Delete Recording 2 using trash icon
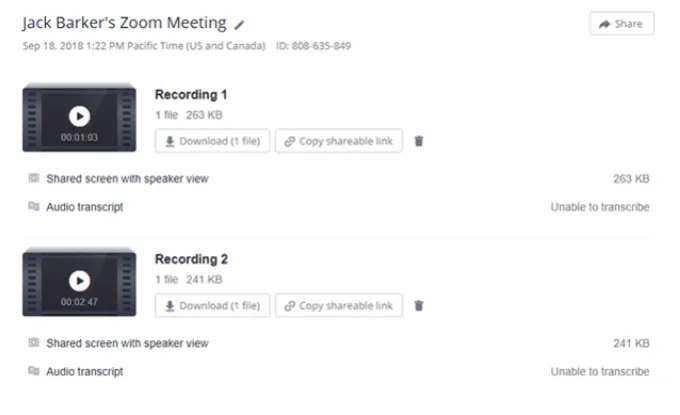The image size is (680, 415). 419,305
